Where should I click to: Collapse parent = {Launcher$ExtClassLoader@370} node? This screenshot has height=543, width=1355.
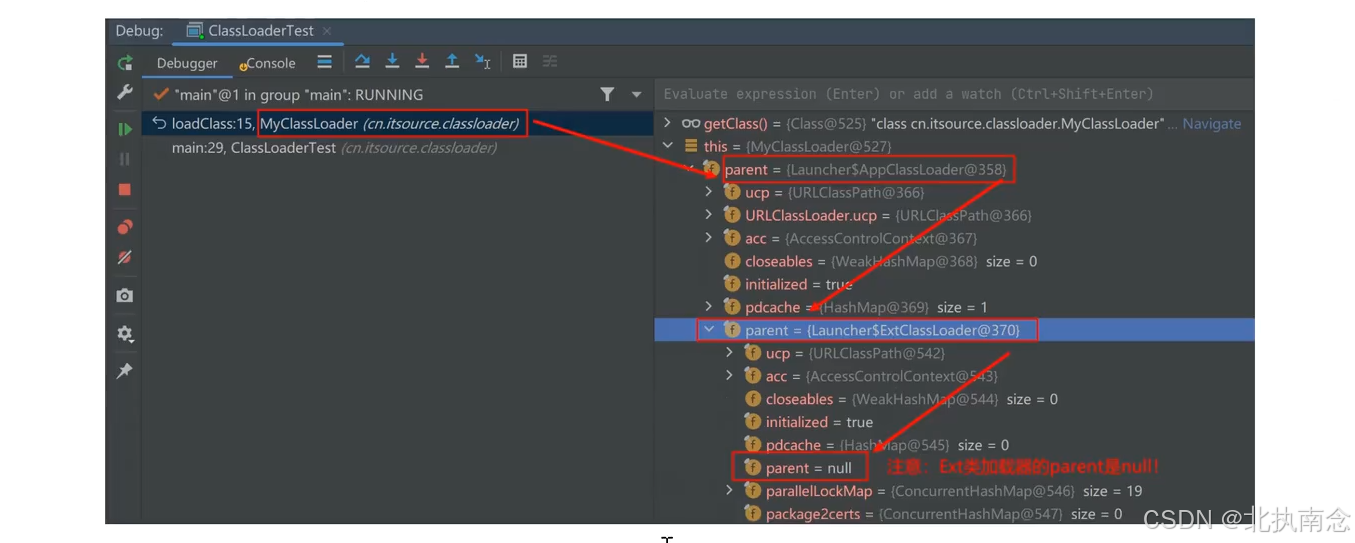[x=709, y=330]
